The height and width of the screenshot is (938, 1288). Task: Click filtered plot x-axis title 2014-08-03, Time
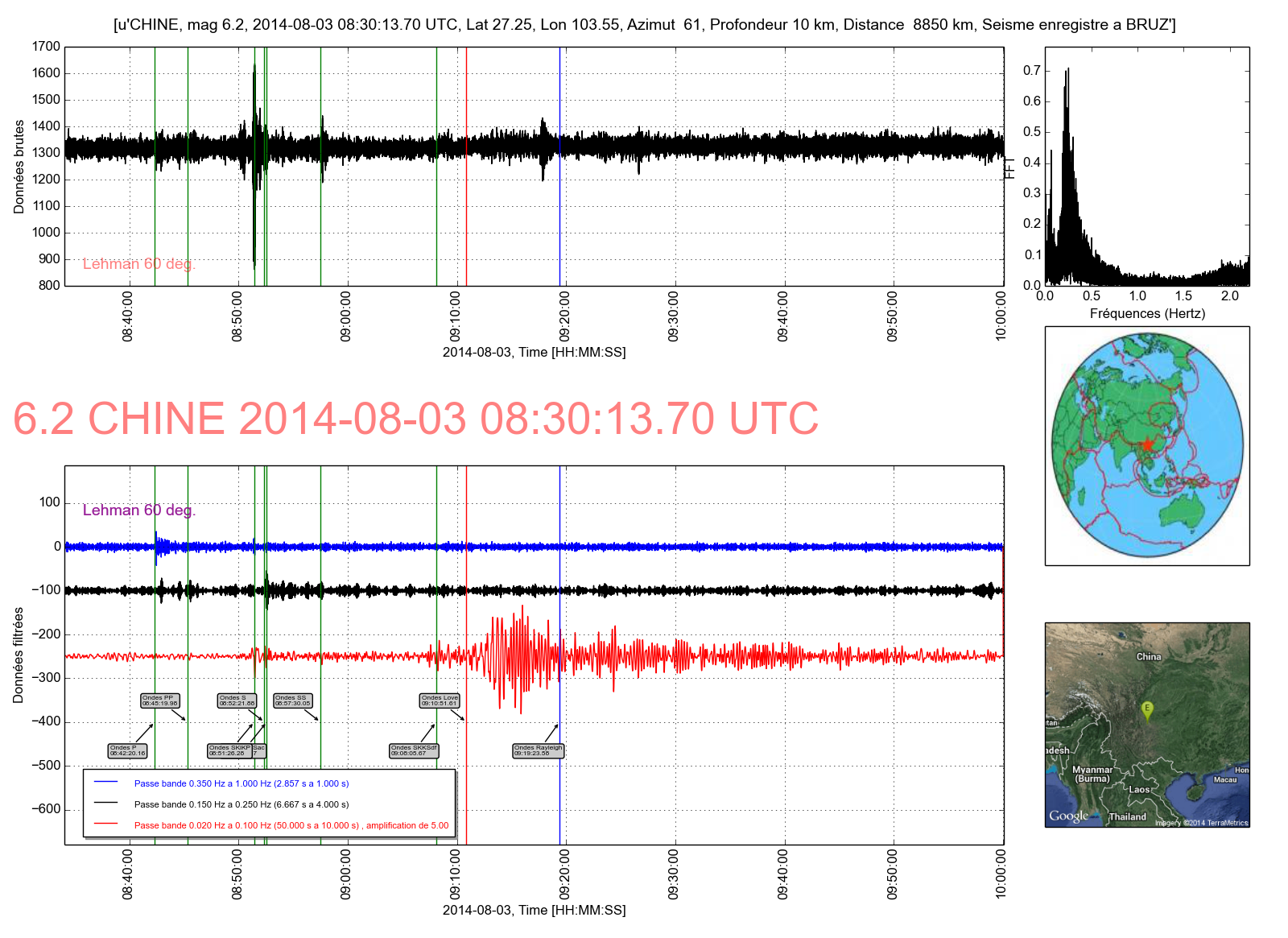(x=534, y=911)
